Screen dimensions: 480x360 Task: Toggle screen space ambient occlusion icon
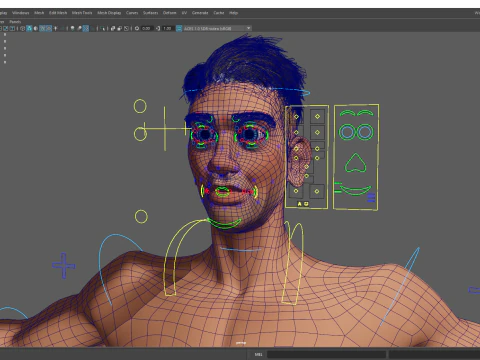79,28
